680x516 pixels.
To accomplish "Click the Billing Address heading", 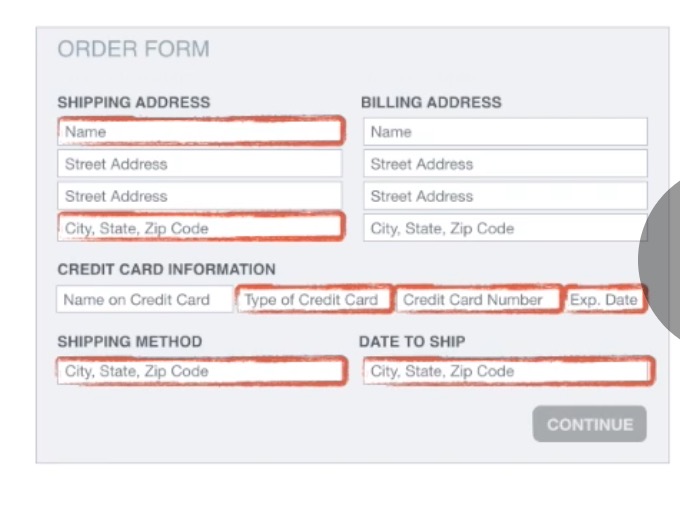I will click(431, 102).
